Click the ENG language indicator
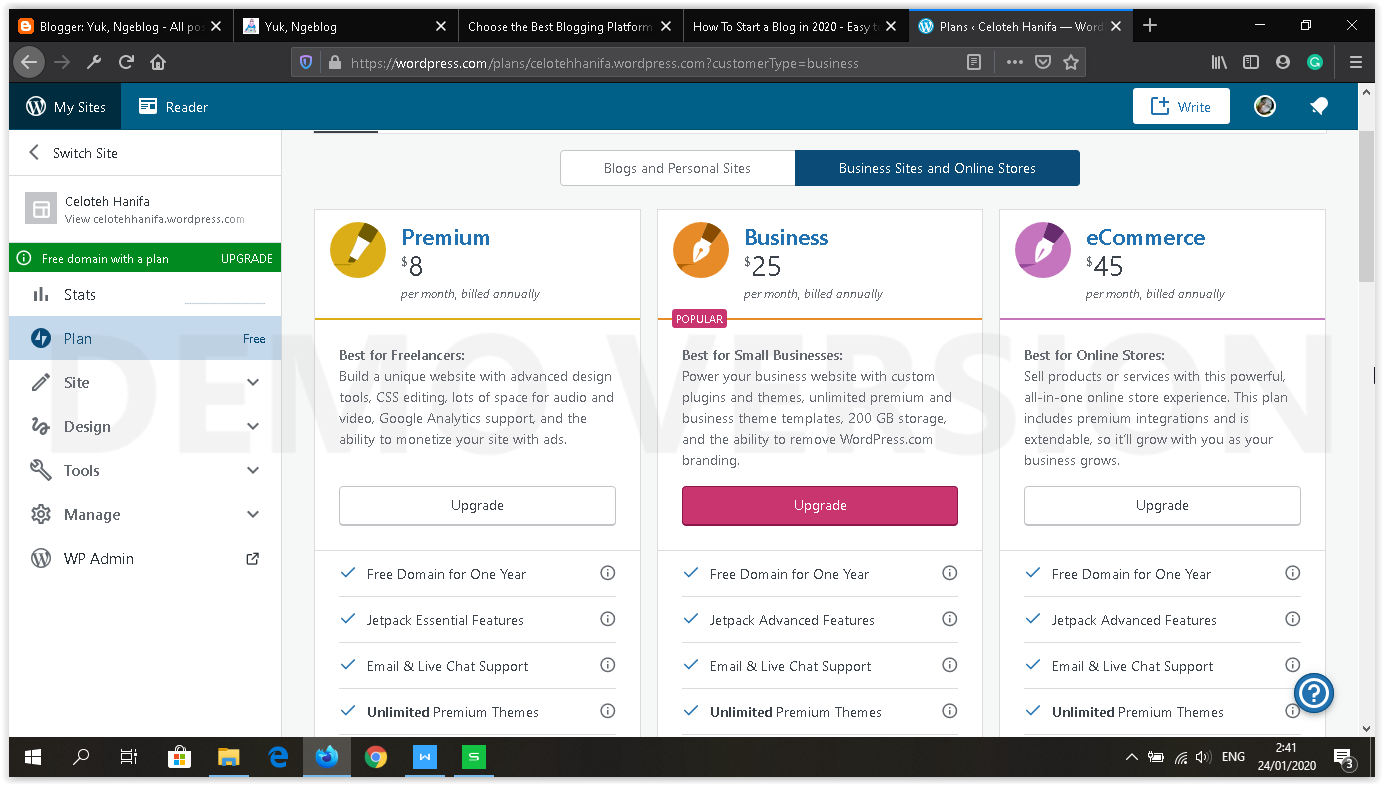The height and width of the screenshot is (785, 1383). [1233, 757]
